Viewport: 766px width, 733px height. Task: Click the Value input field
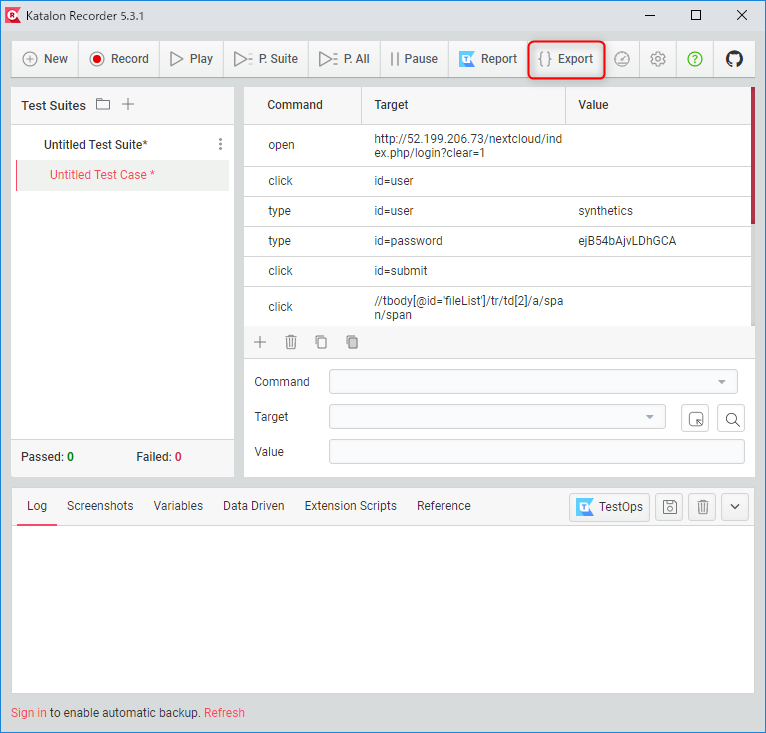[x=536, y=452]
